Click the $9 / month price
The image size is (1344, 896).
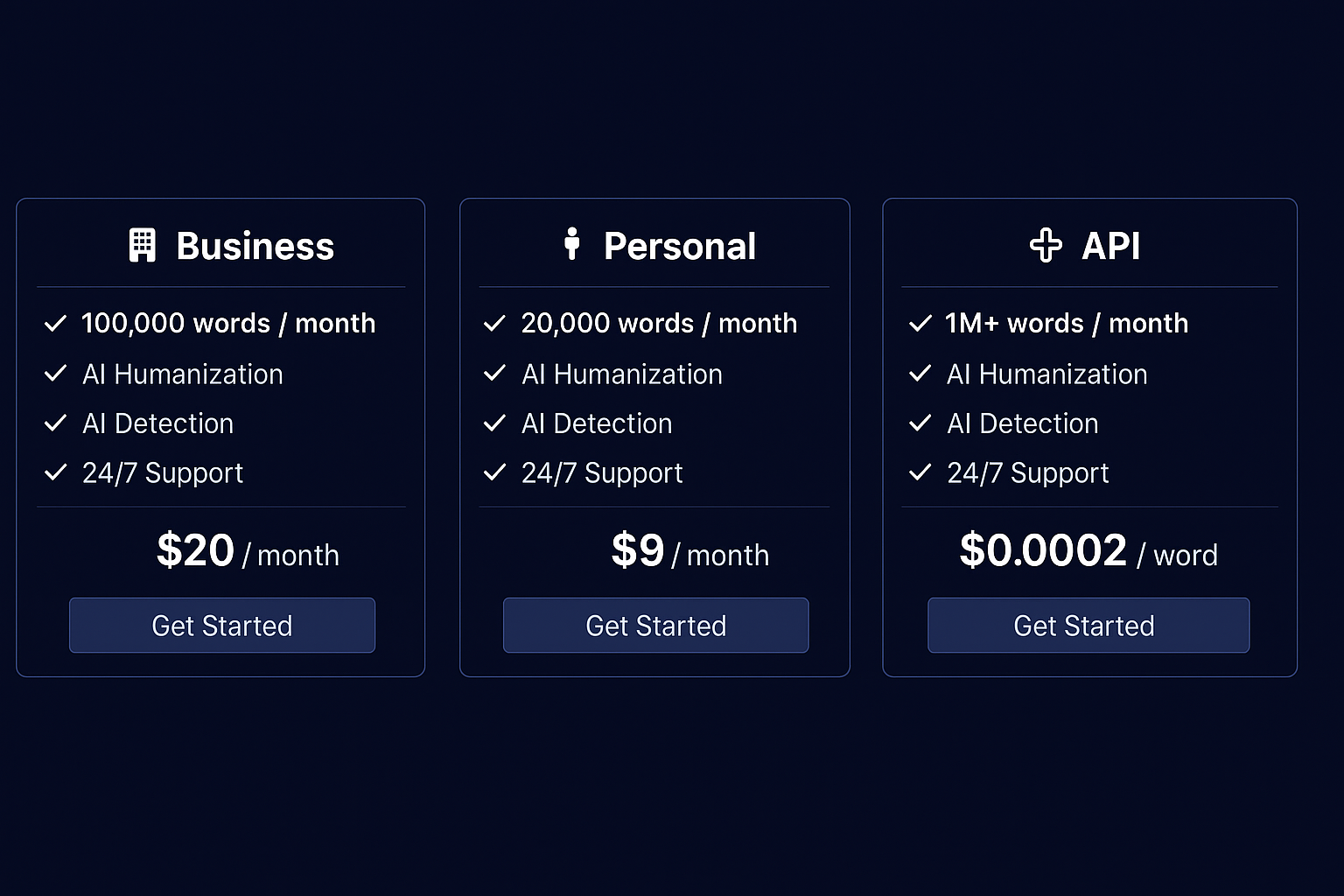coord(689,551)
